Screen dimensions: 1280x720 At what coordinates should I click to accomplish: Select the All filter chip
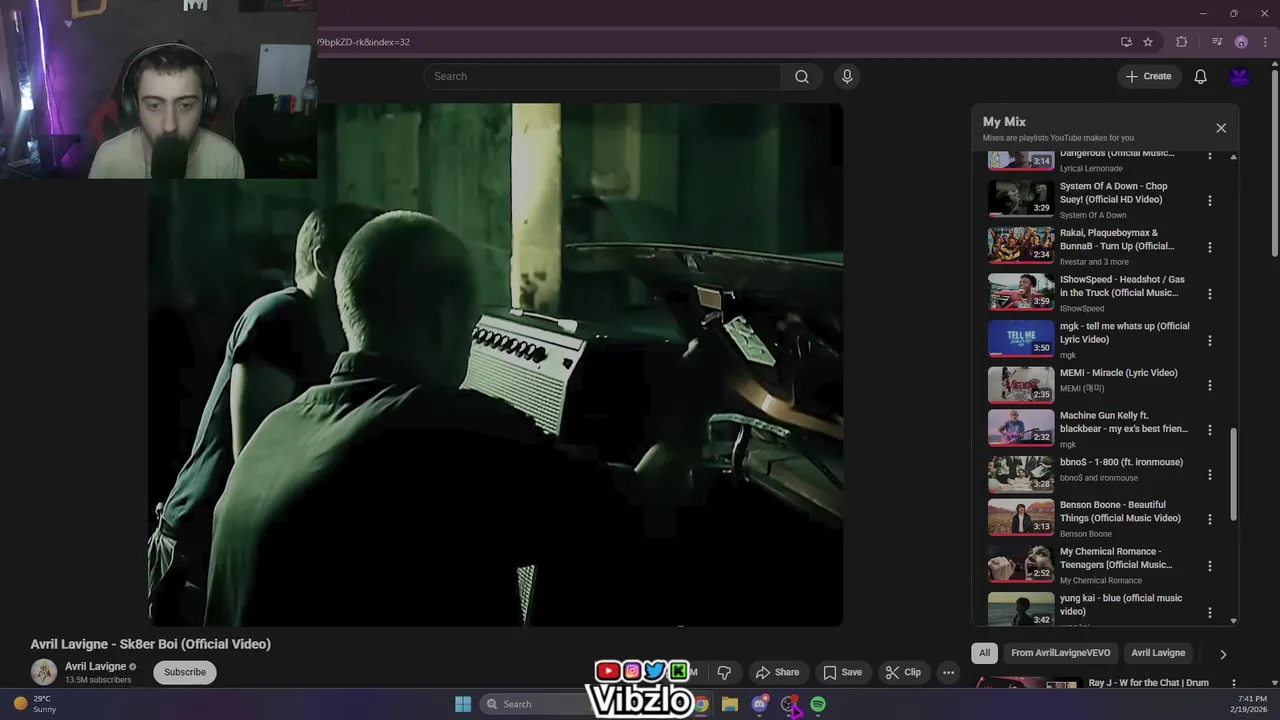pyautogui.click(x=984, y=653)
